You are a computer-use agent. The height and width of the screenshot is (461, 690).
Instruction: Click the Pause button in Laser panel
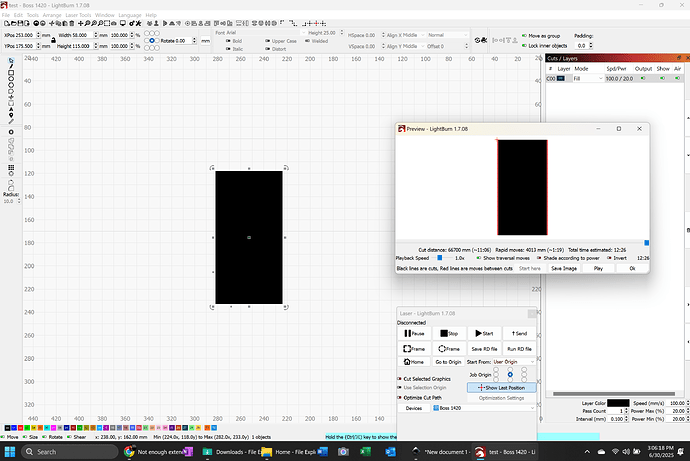coord(414,333)
